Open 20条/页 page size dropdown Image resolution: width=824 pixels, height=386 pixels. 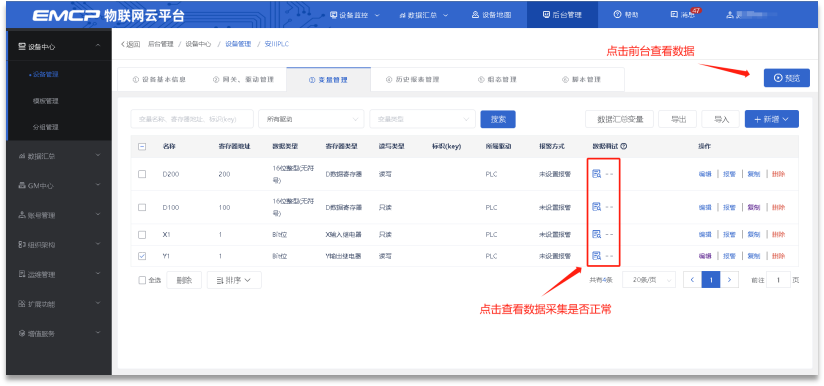click(x=650, y=280)
